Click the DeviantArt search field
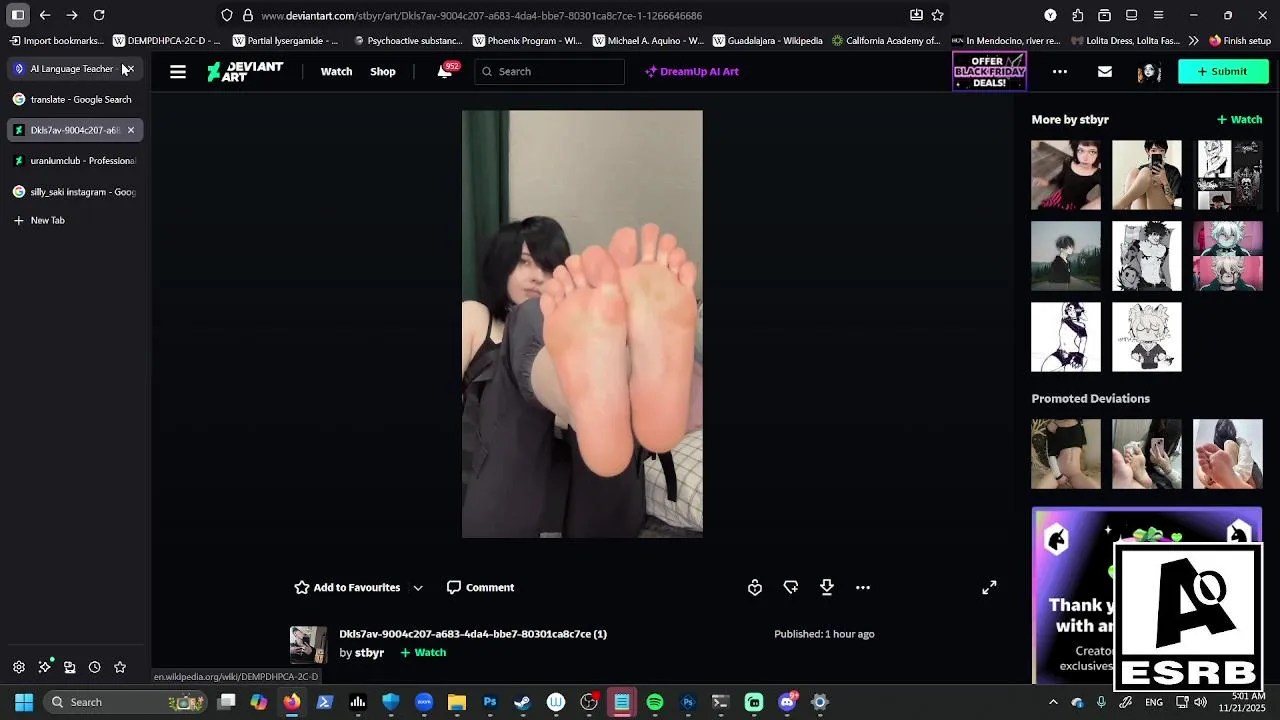This screenshot has height=720, width=1280. point(550,71)
